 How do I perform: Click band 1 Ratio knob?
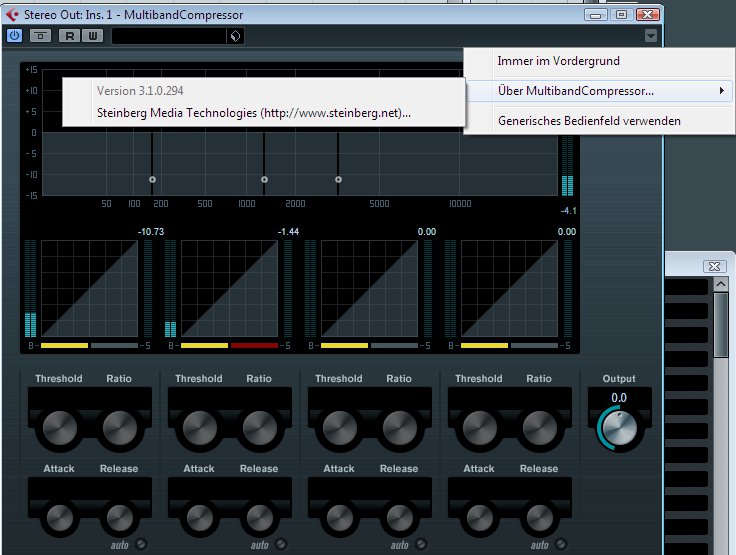click(x=120, y=428)
